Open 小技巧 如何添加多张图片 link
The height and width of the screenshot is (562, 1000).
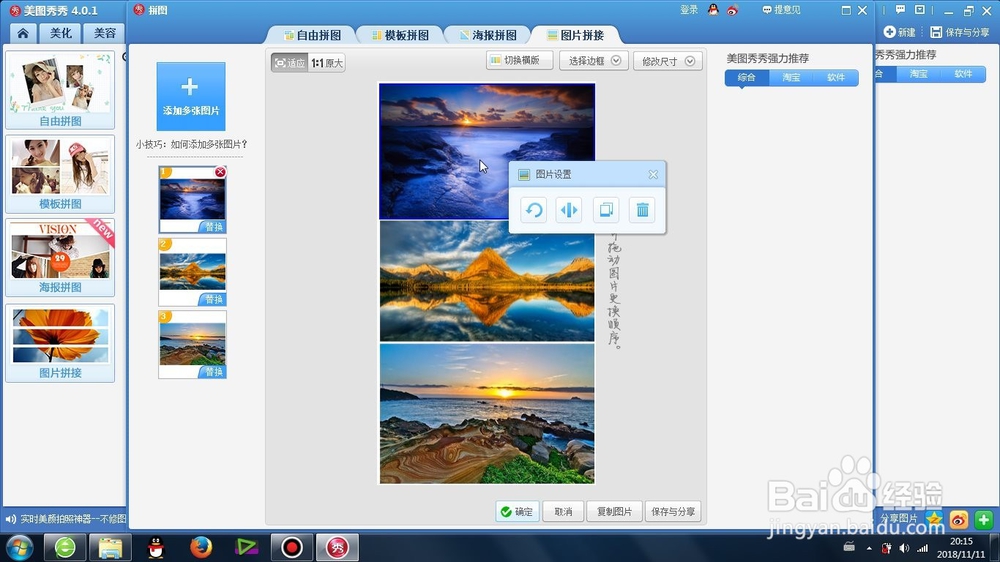click(191, 144)
